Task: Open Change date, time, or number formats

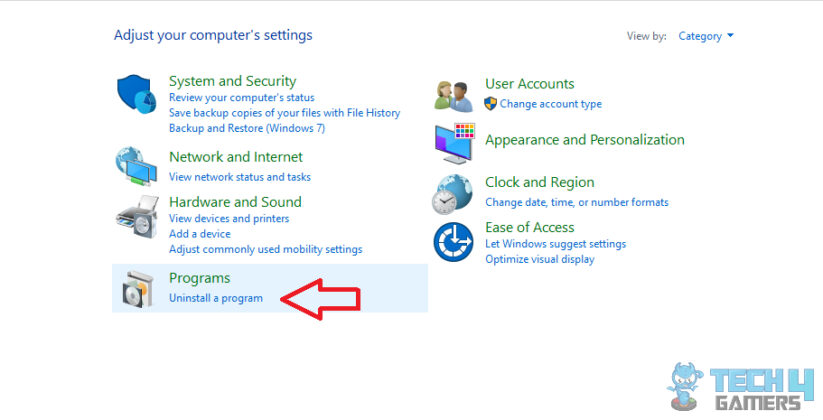Action: tap(576, 202)
